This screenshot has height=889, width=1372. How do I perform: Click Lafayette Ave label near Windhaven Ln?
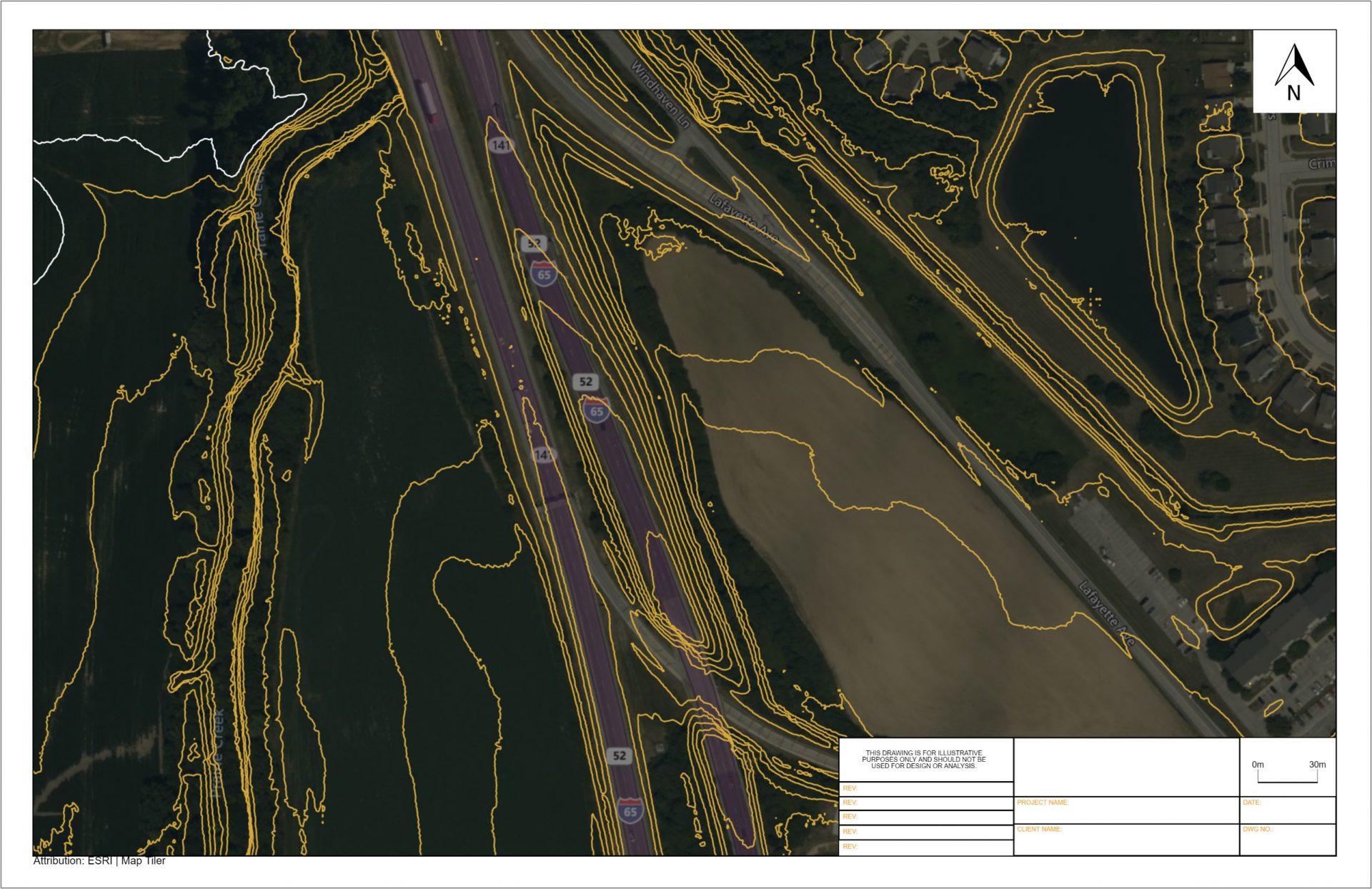(x=742, y=218)
